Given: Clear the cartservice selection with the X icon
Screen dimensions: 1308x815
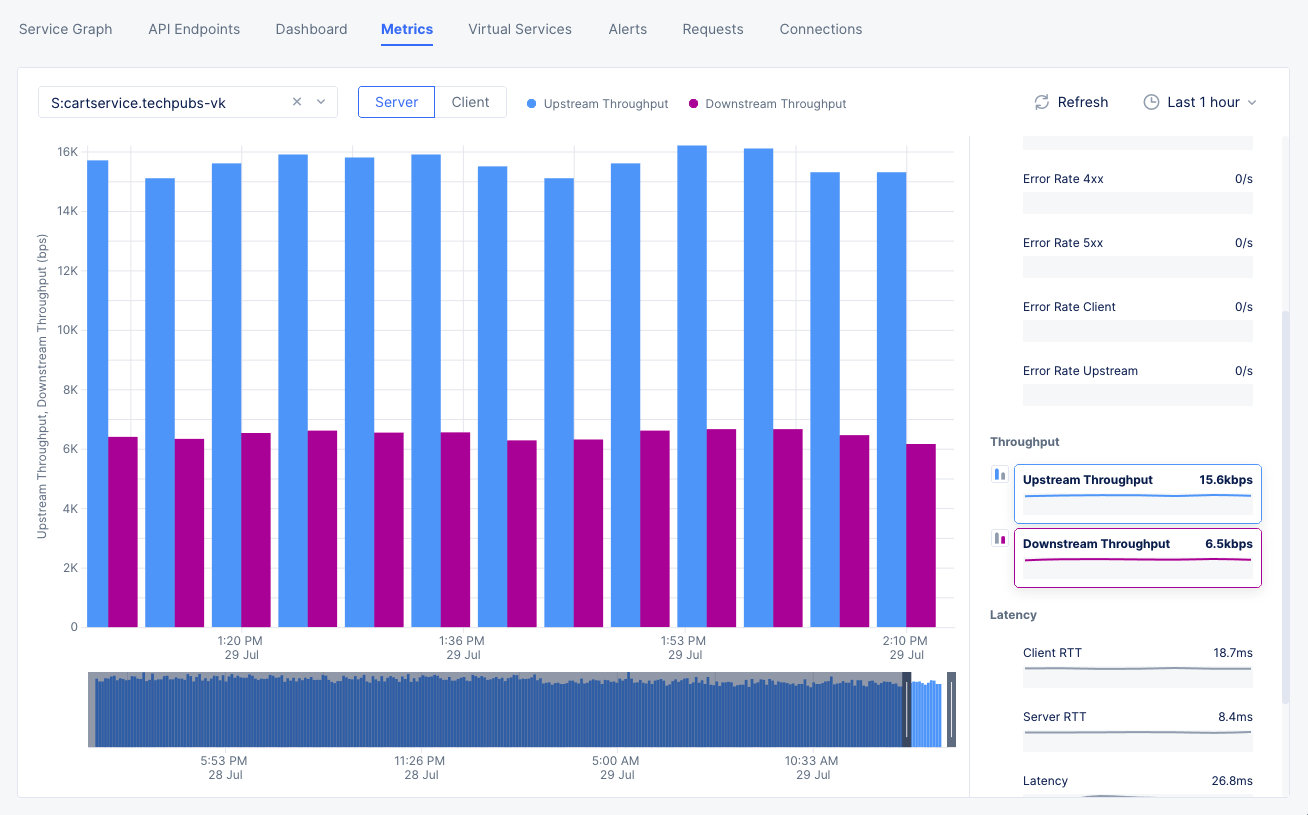Looking at the screenshot, I should (297, 102).
